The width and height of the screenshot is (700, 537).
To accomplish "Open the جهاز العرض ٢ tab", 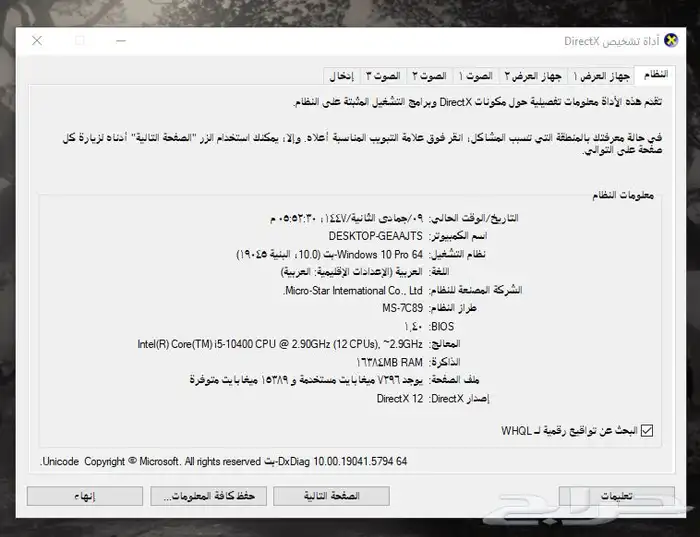I will coord(533,76).
